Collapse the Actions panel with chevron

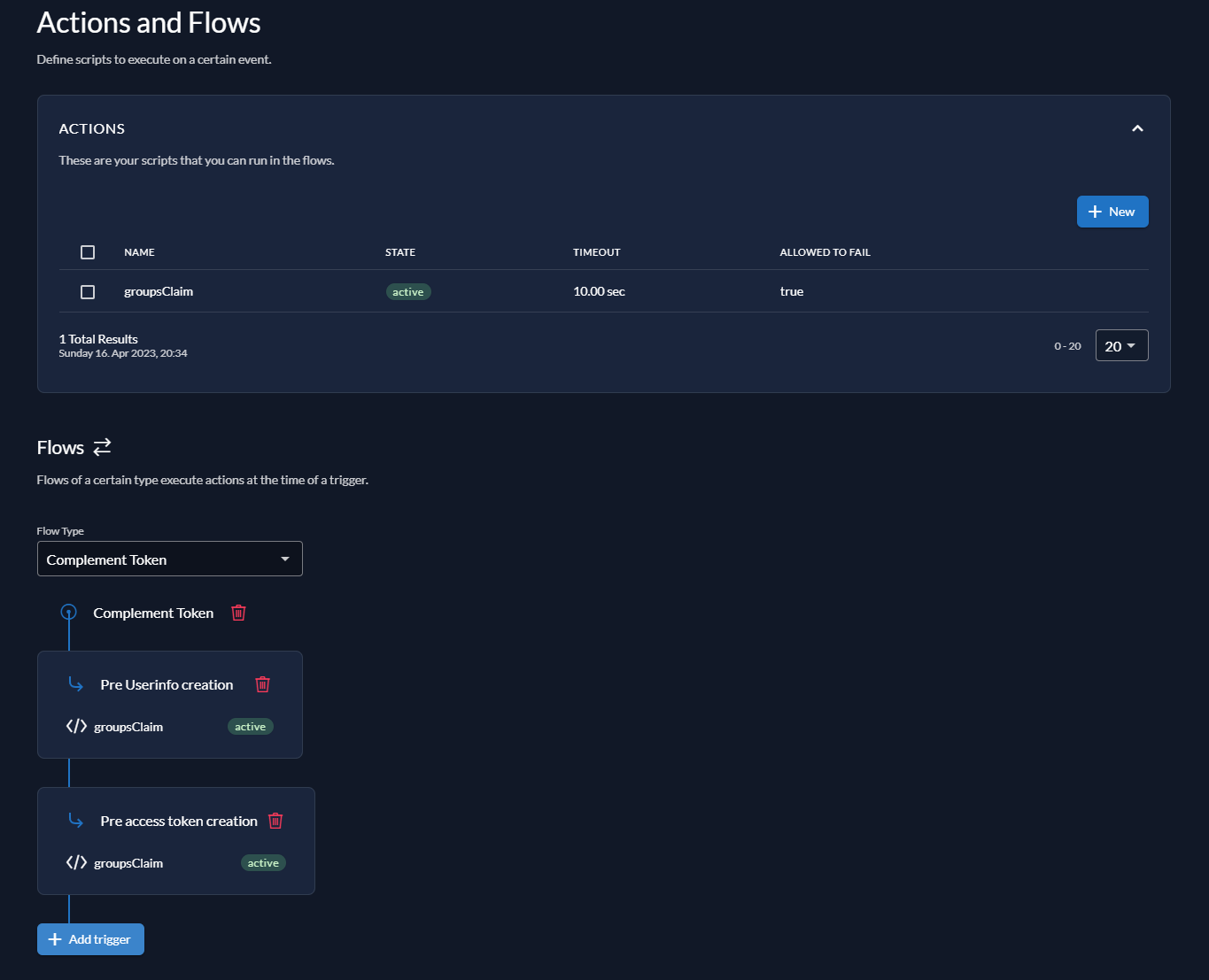[1137, 128]
